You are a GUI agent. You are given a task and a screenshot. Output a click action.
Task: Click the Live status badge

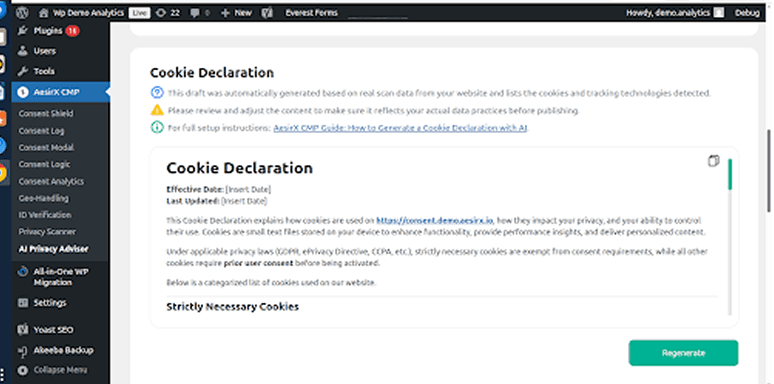pyautogui.click(x=139, y=13)
